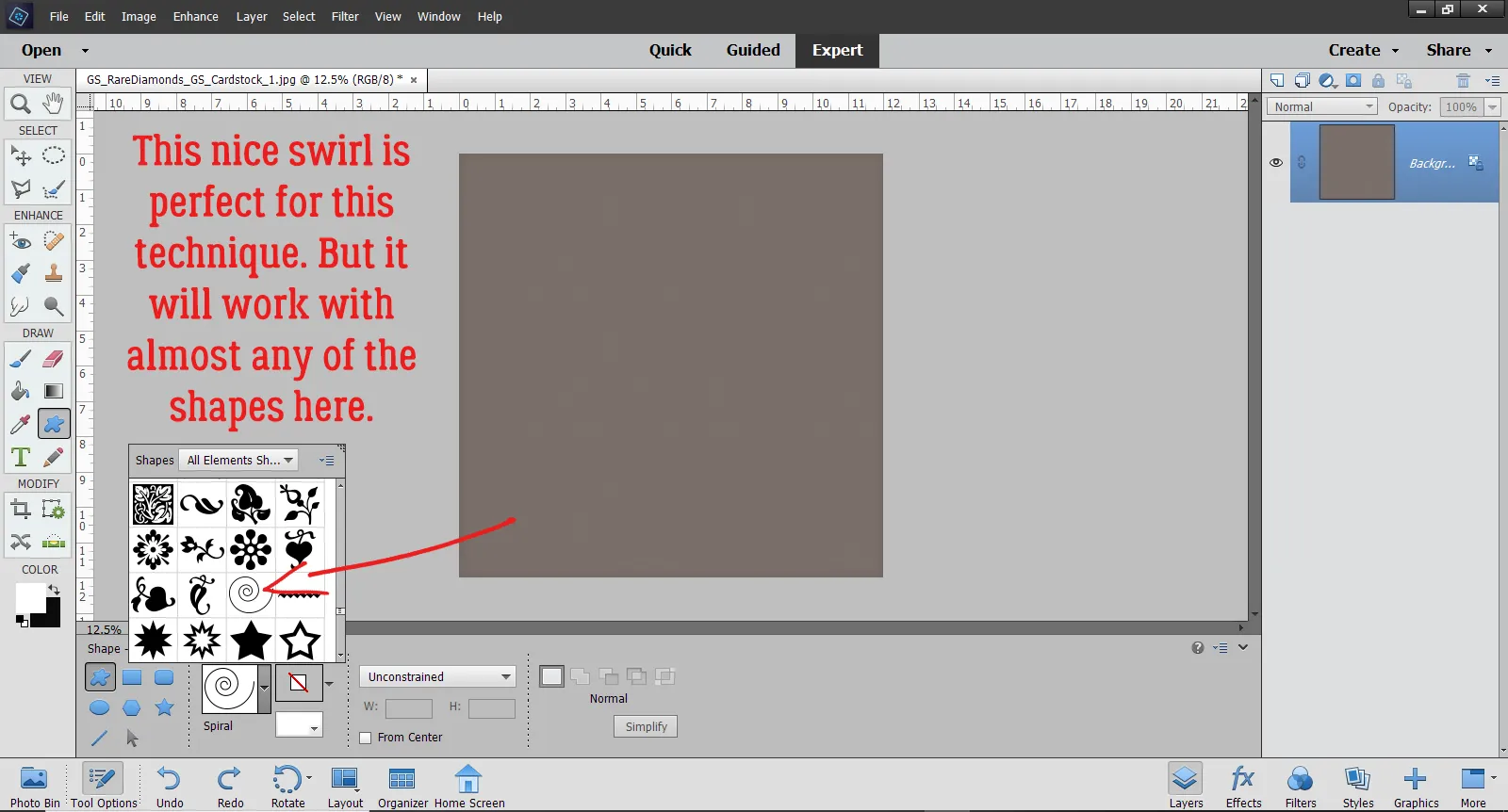The width and height of the screenshot is (1508, 812).
Task: Open the Unconstrained dropdown
Action: pos(437,676)
